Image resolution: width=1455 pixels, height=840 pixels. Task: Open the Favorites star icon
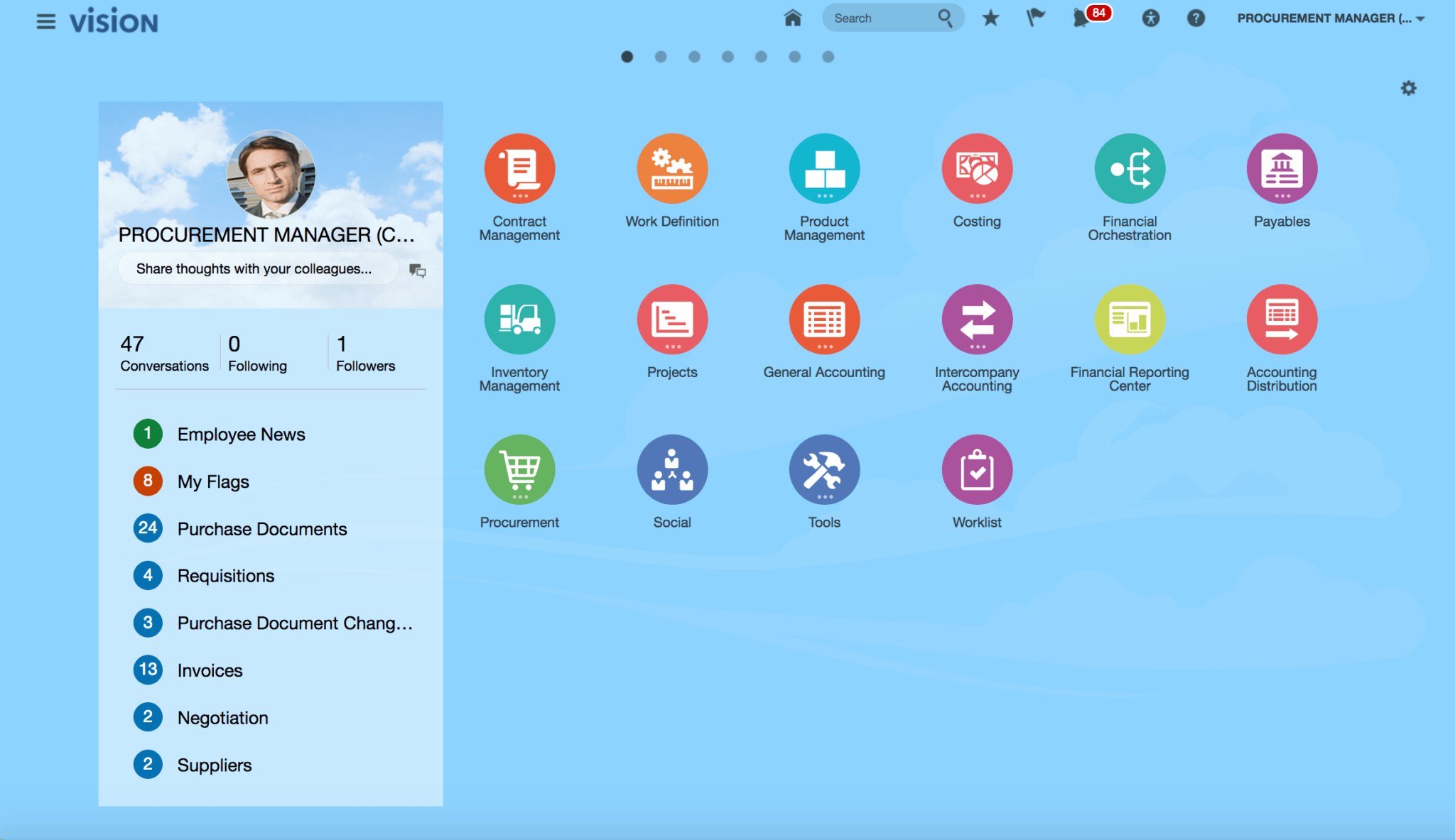tap(990, 18)
